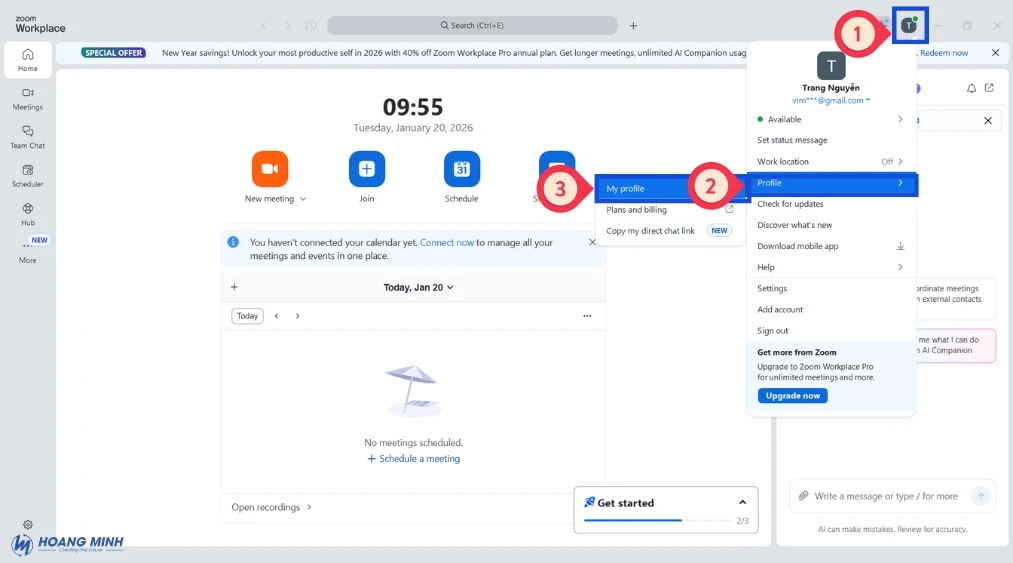Image resolution: width=1013 pixels, height=563 pixels.
Task: Click the Connect now calendar link
Action: click(x=446, y=242)
